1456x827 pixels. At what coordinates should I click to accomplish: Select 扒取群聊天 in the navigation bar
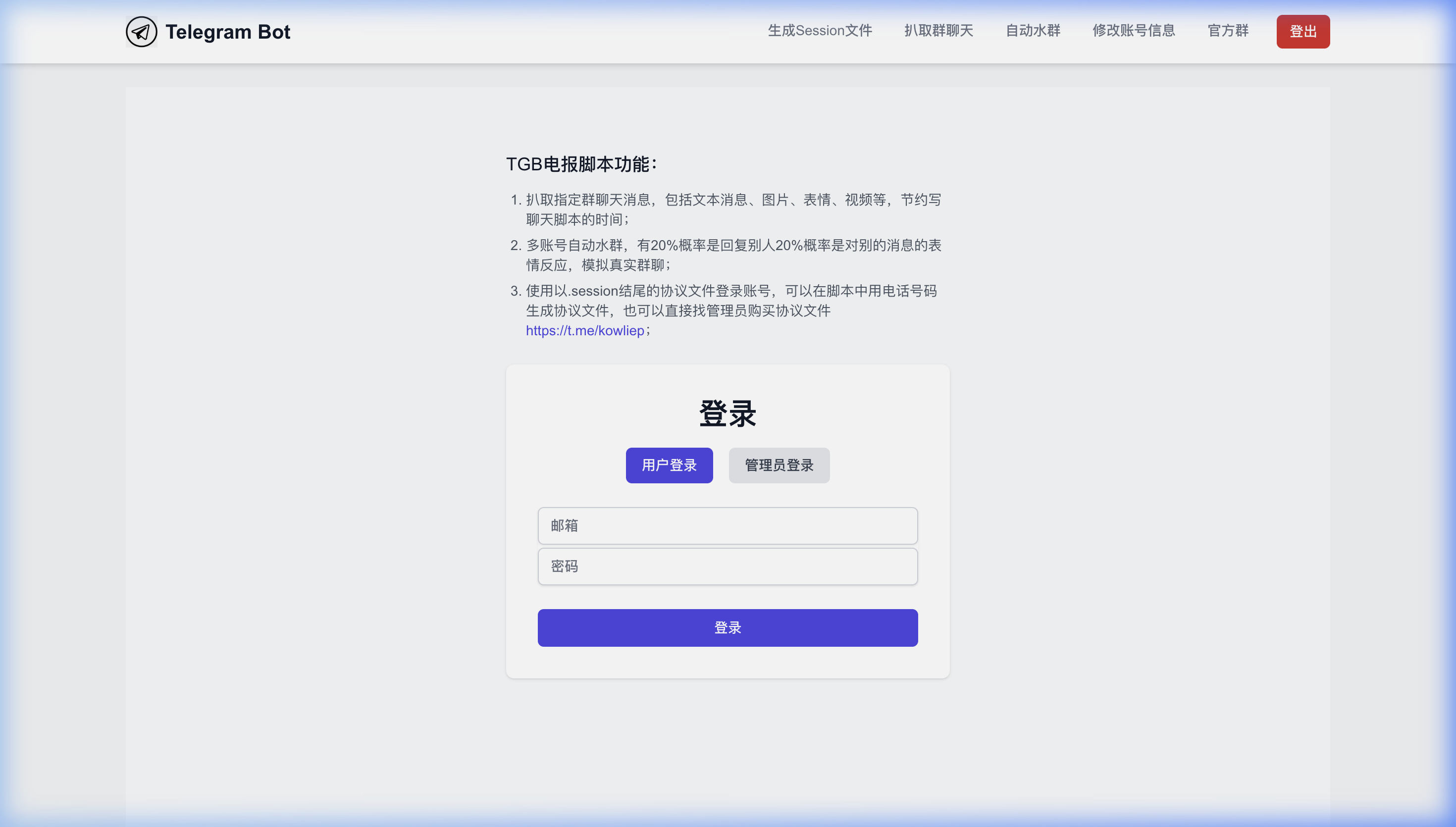938,31
